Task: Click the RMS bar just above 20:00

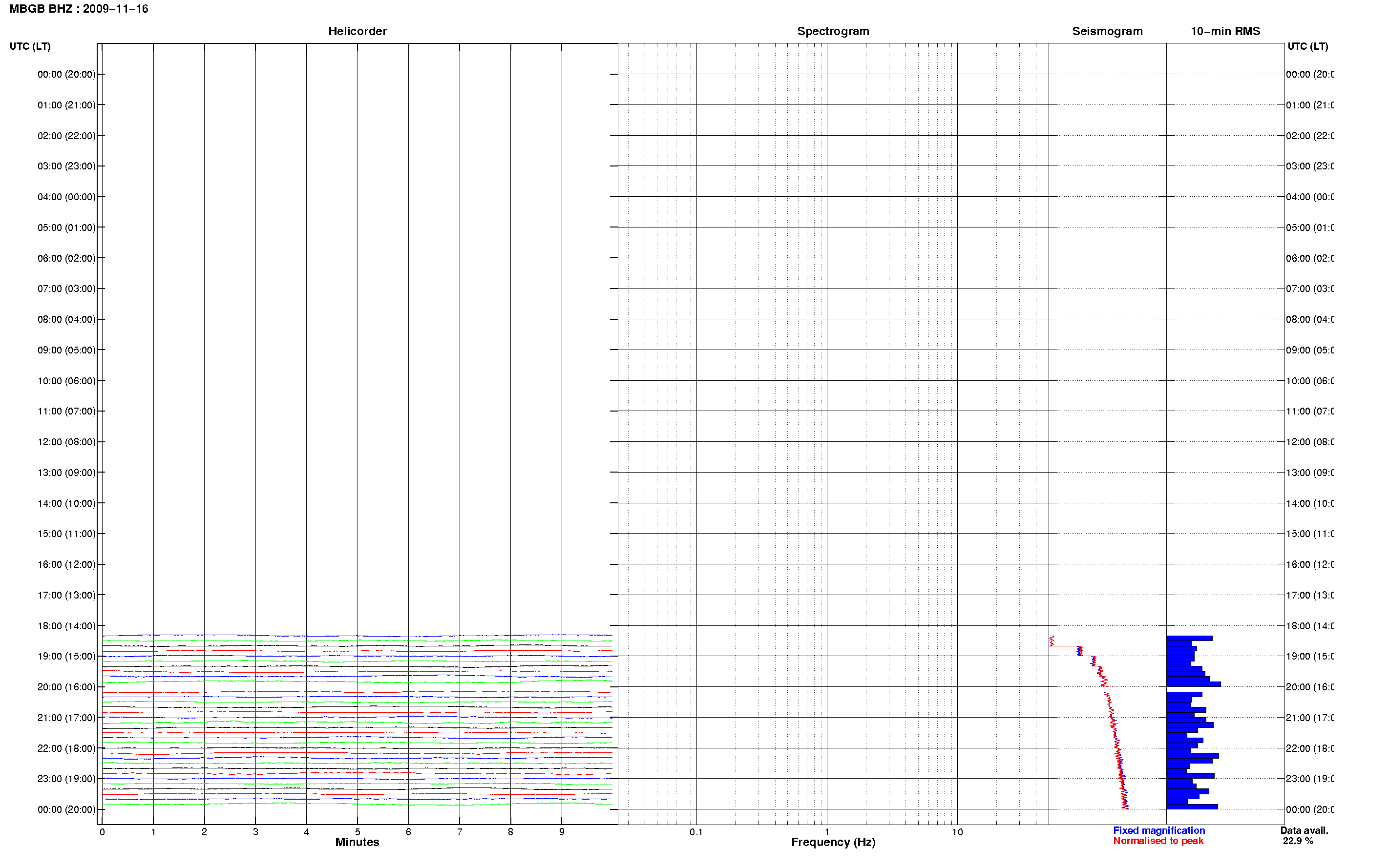Action: point(1193,684)
